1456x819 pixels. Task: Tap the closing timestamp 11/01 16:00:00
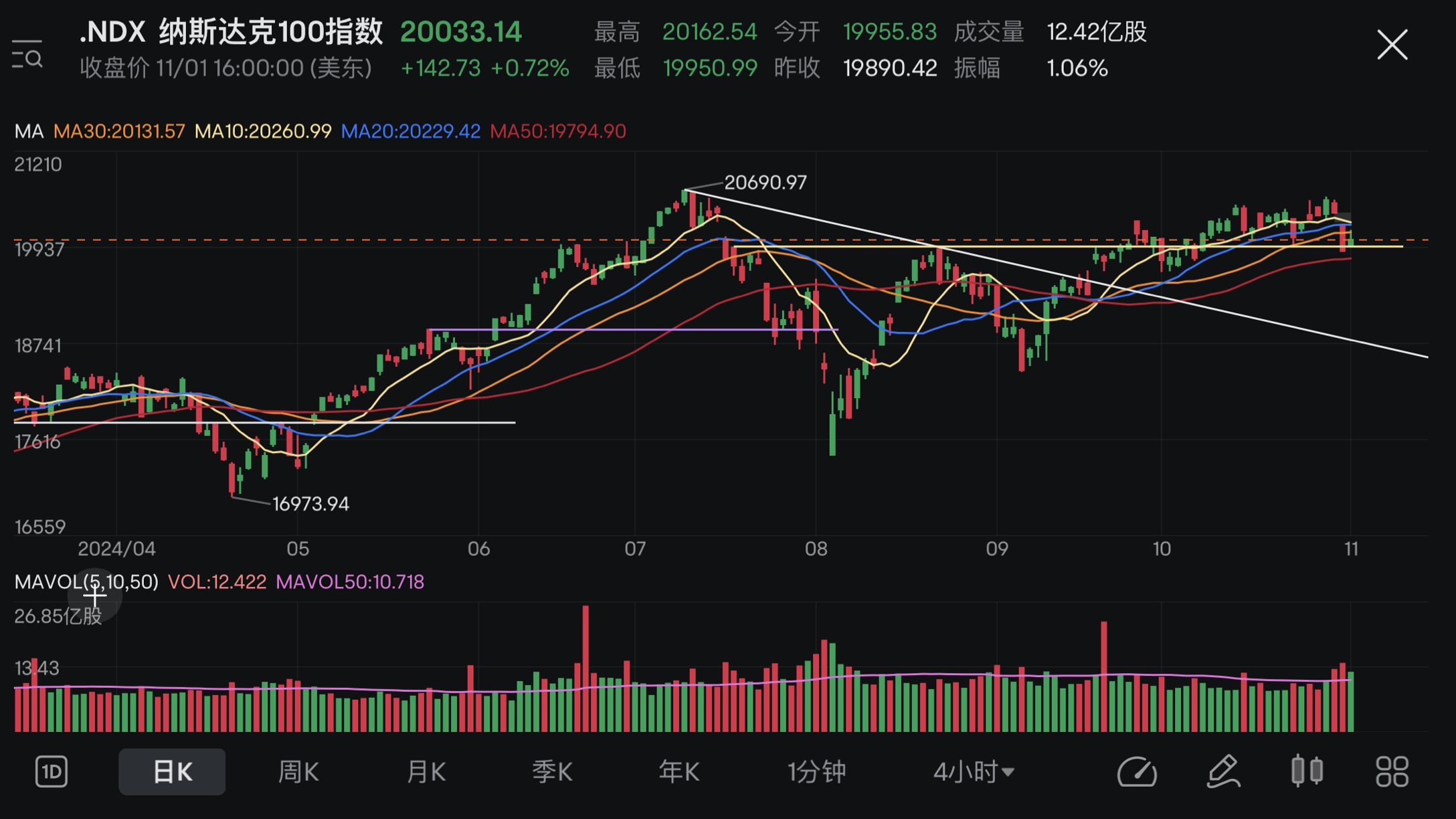tap(230, 68)
